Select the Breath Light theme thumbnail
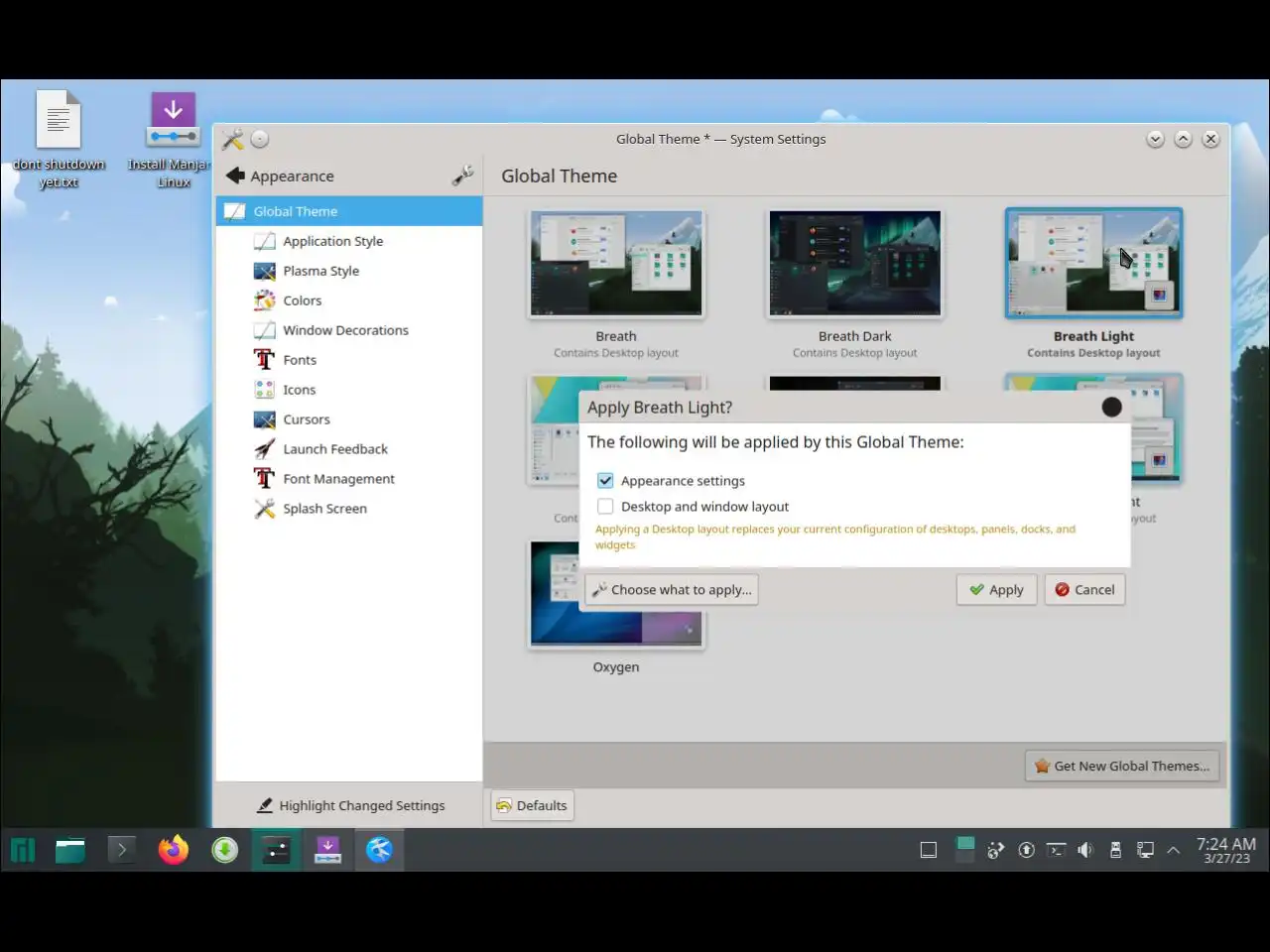The width and height of the screenshot is (1270, 952). (x=1093, y=264)
